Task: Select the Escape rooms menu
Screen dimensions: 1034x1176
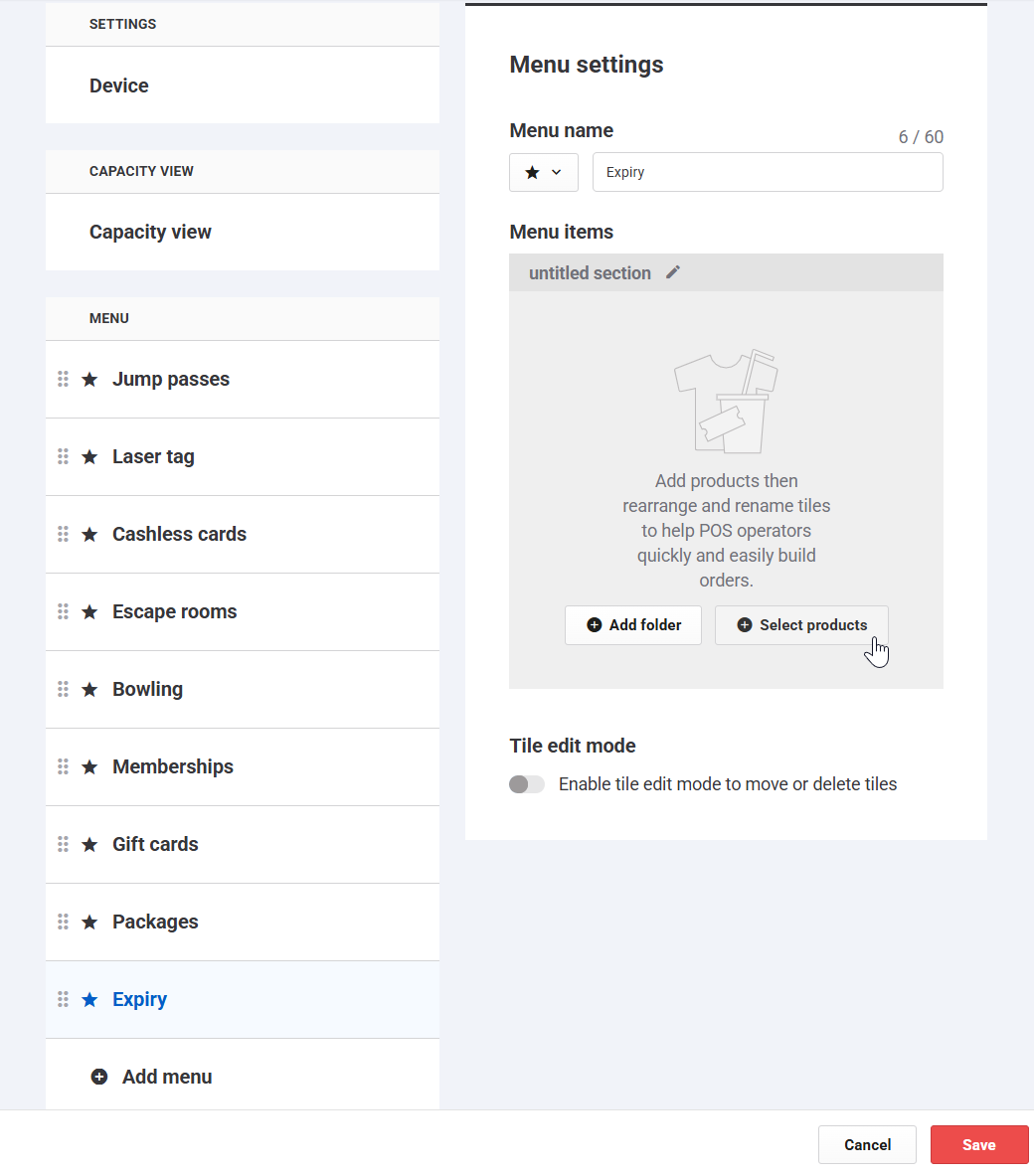Action: pos(174,611)
